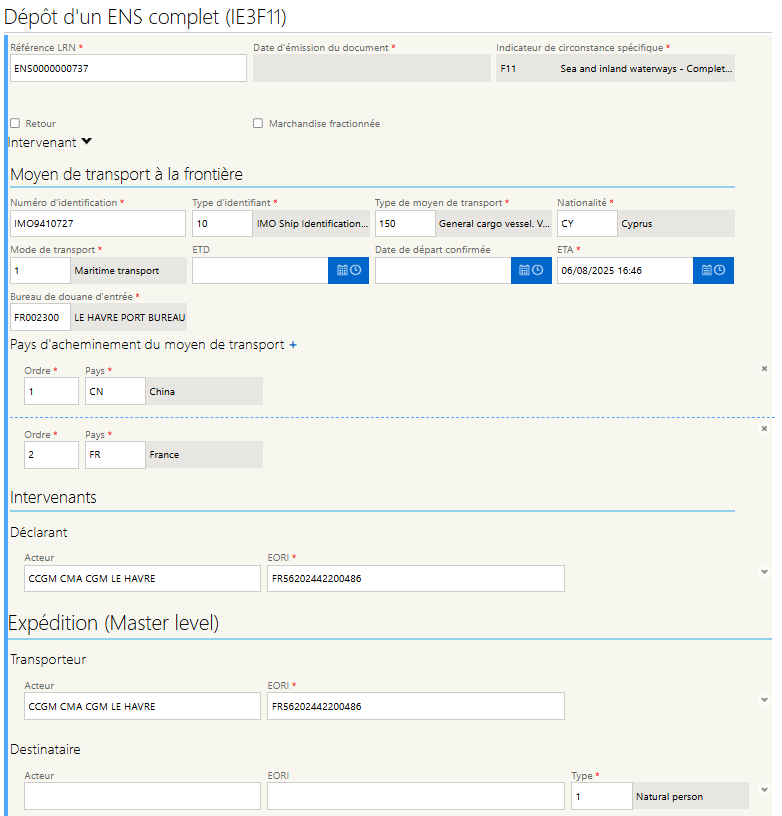Screen dimensions: 782x816
Task: Edit the Nationalité code CY field
Action: pos(587,223)
